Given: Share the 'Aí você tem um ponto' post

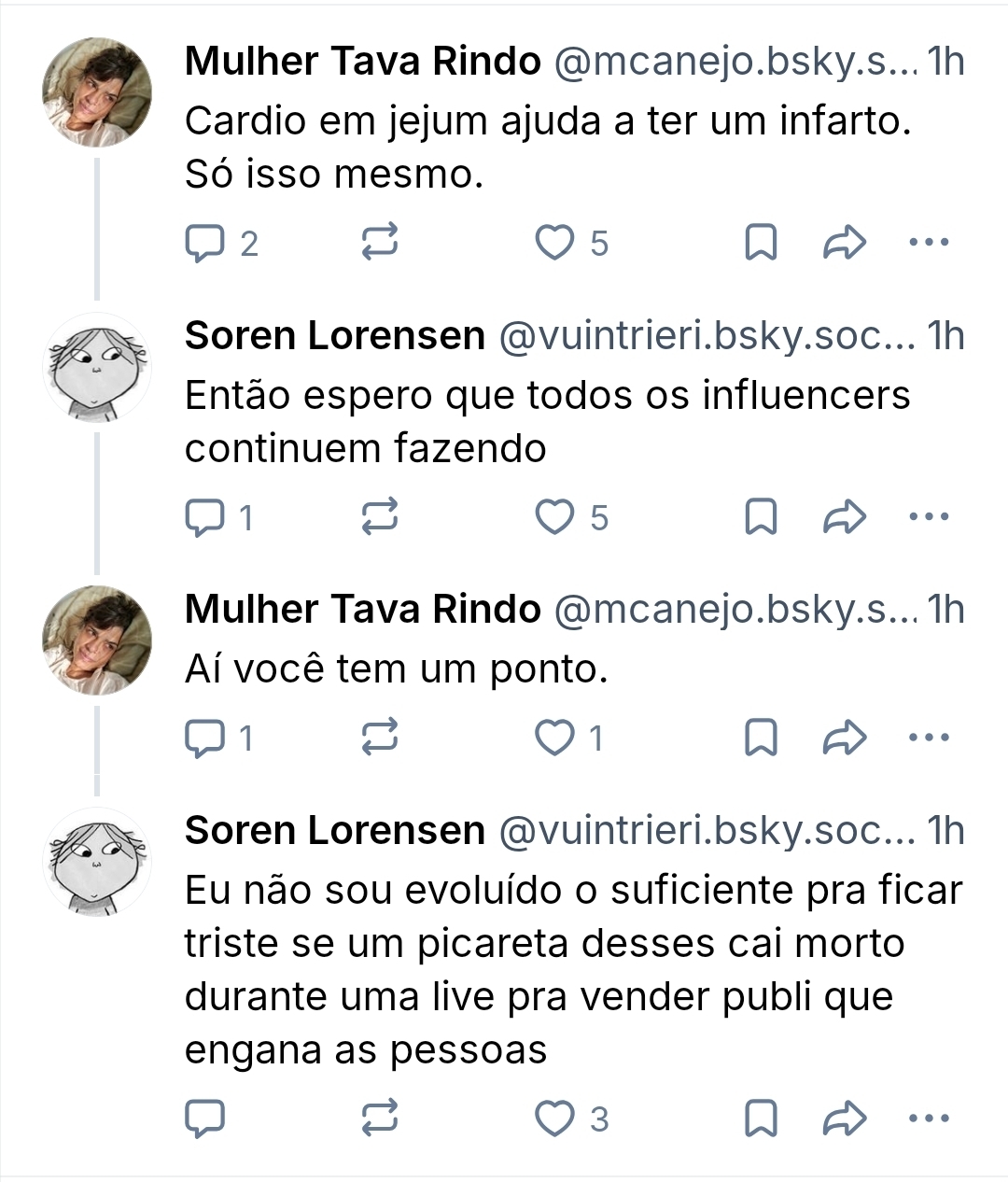Looking at the screenshot, I should coord(845,739).
